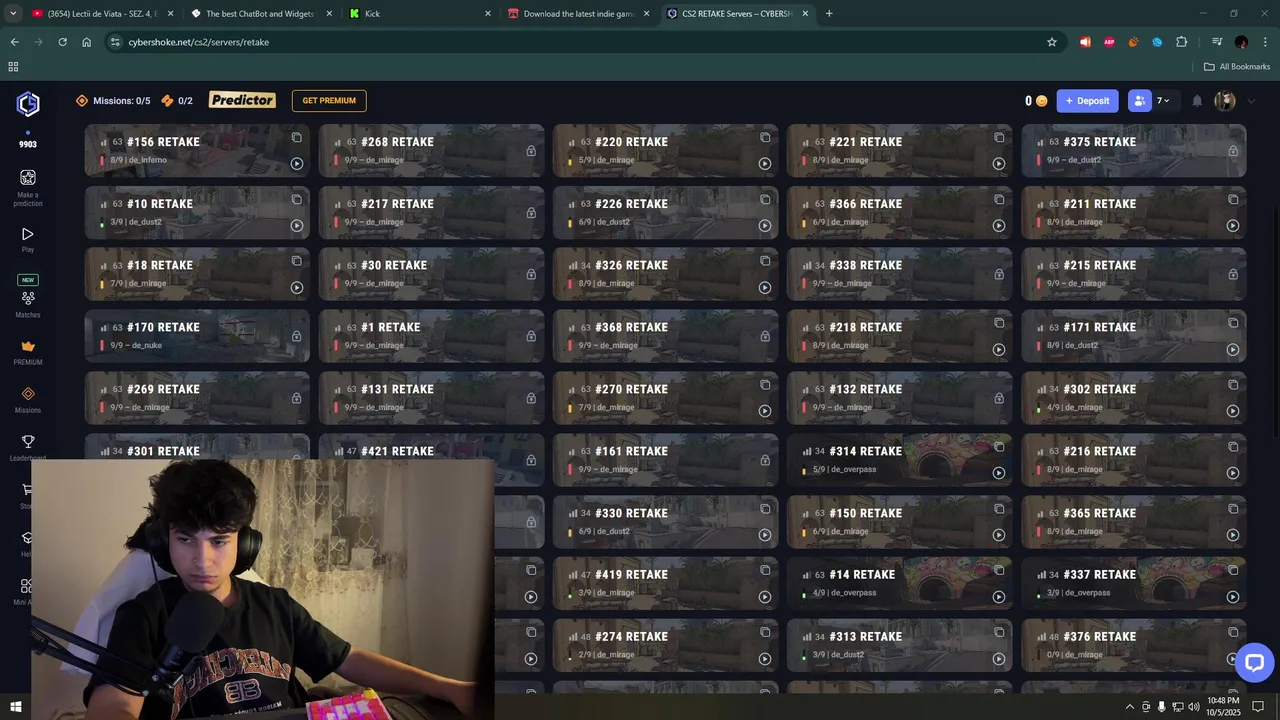Reload the page
This screenshot has width=1280, height=720.
[62, 42]
